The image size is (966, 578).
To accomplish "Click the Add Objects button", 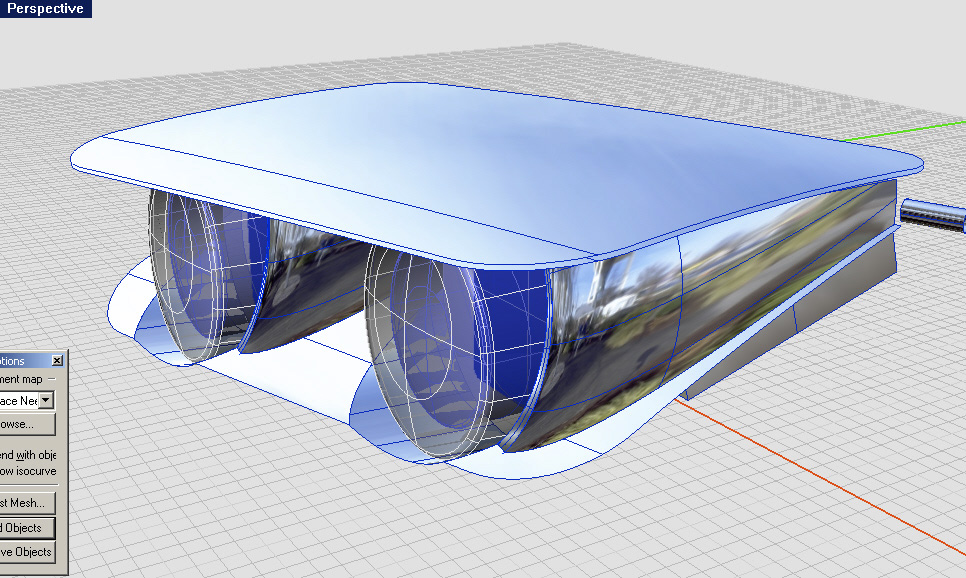I will point(27,527).
